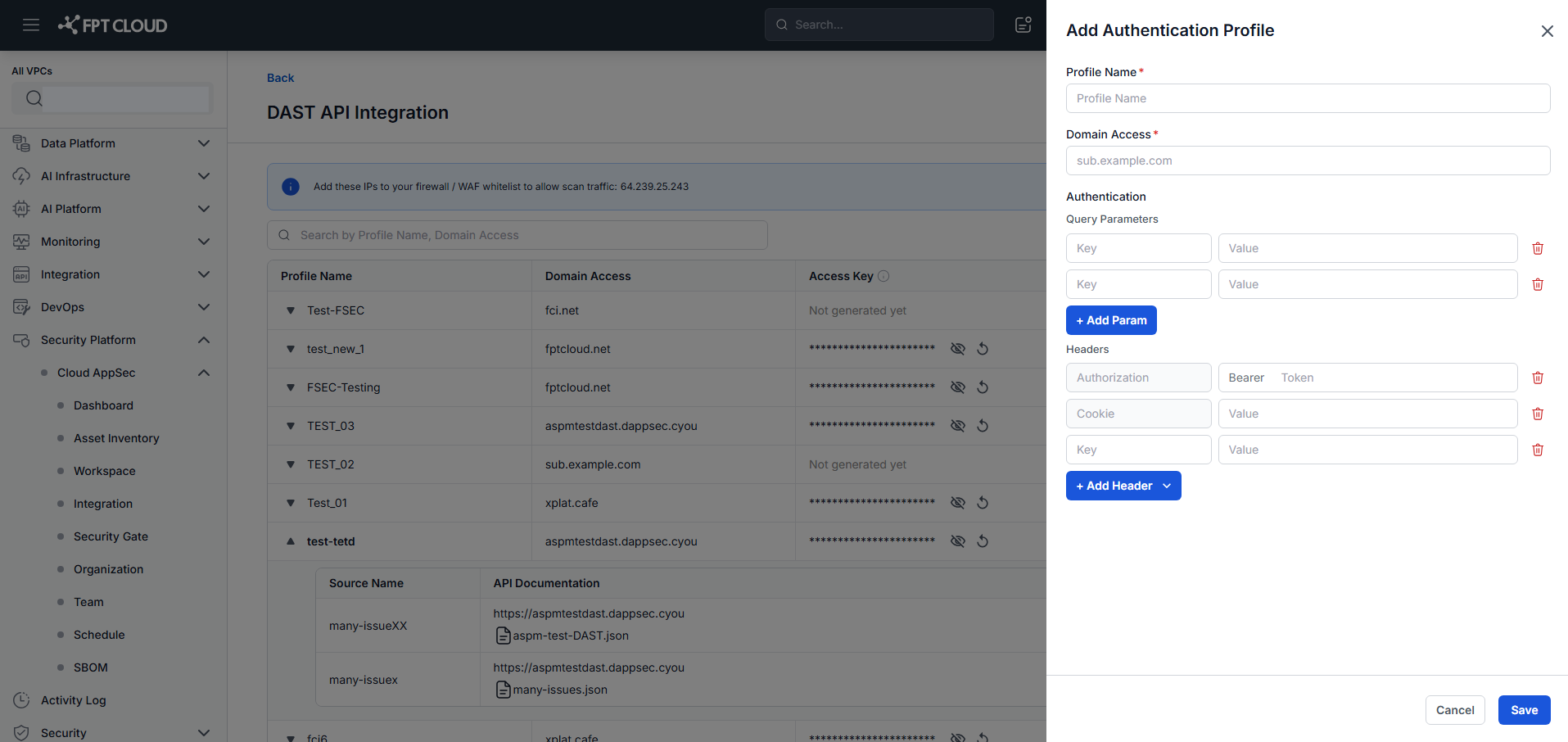Click the first query parameter Key field
1568x742 pixels.
coord(1138,248)
